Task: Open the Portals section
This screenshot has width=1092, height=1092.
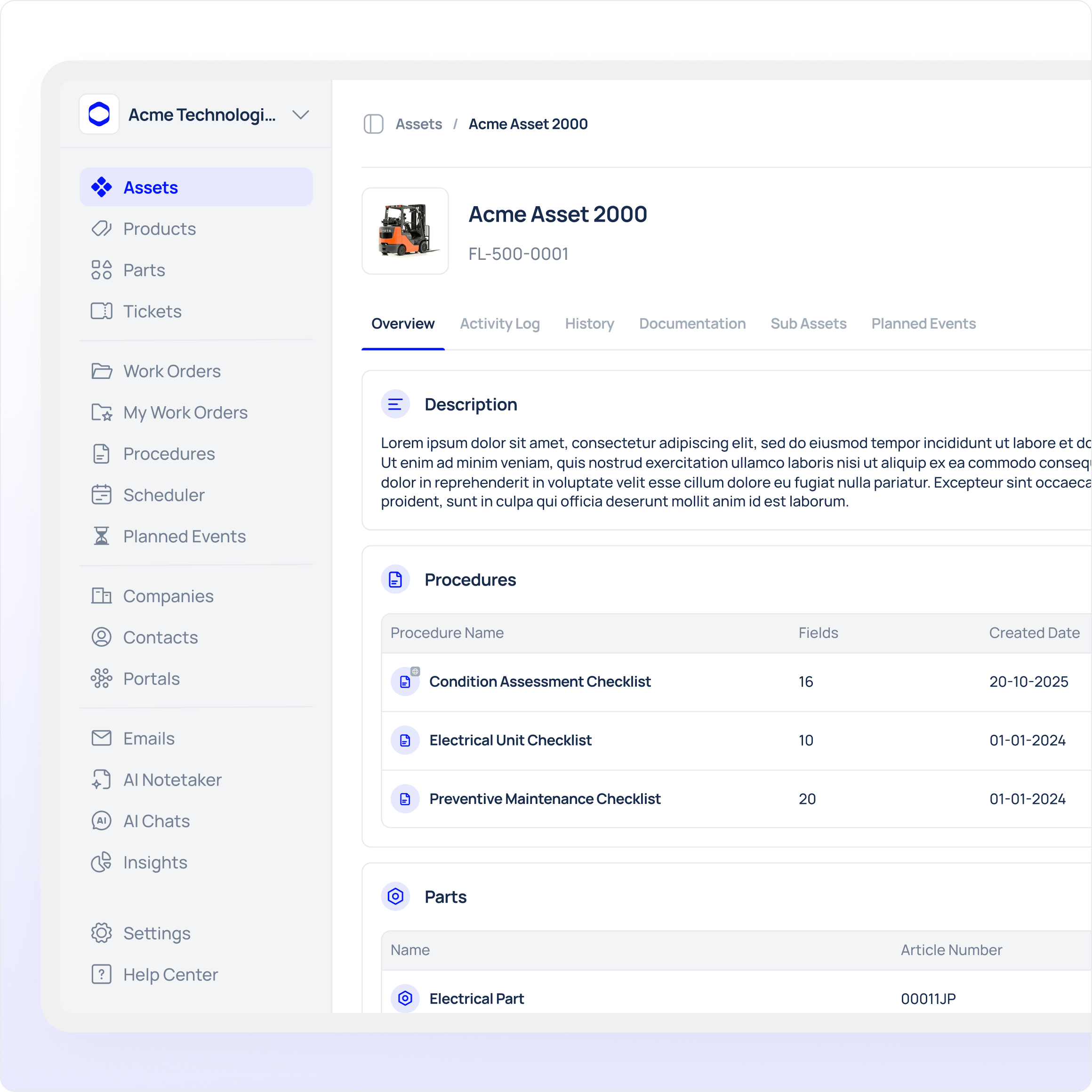Action: [x=152, y=679]
